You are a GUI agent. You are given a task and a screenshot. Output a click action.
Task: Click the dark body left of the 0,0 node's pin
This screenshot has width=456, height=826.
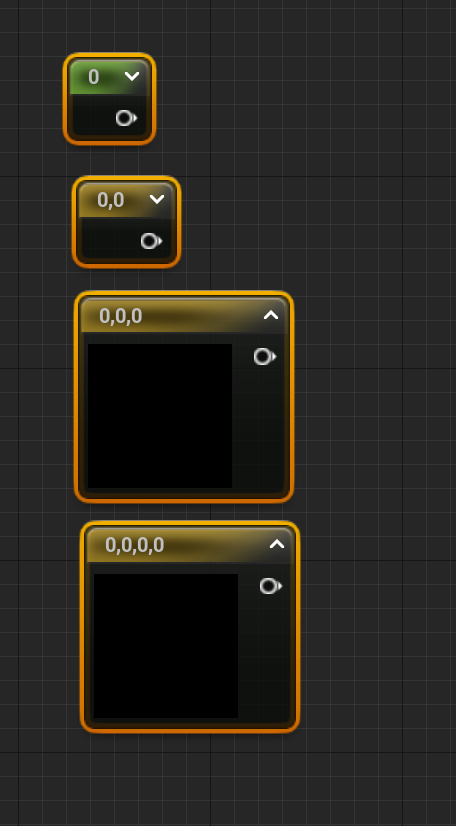[110, 240]
